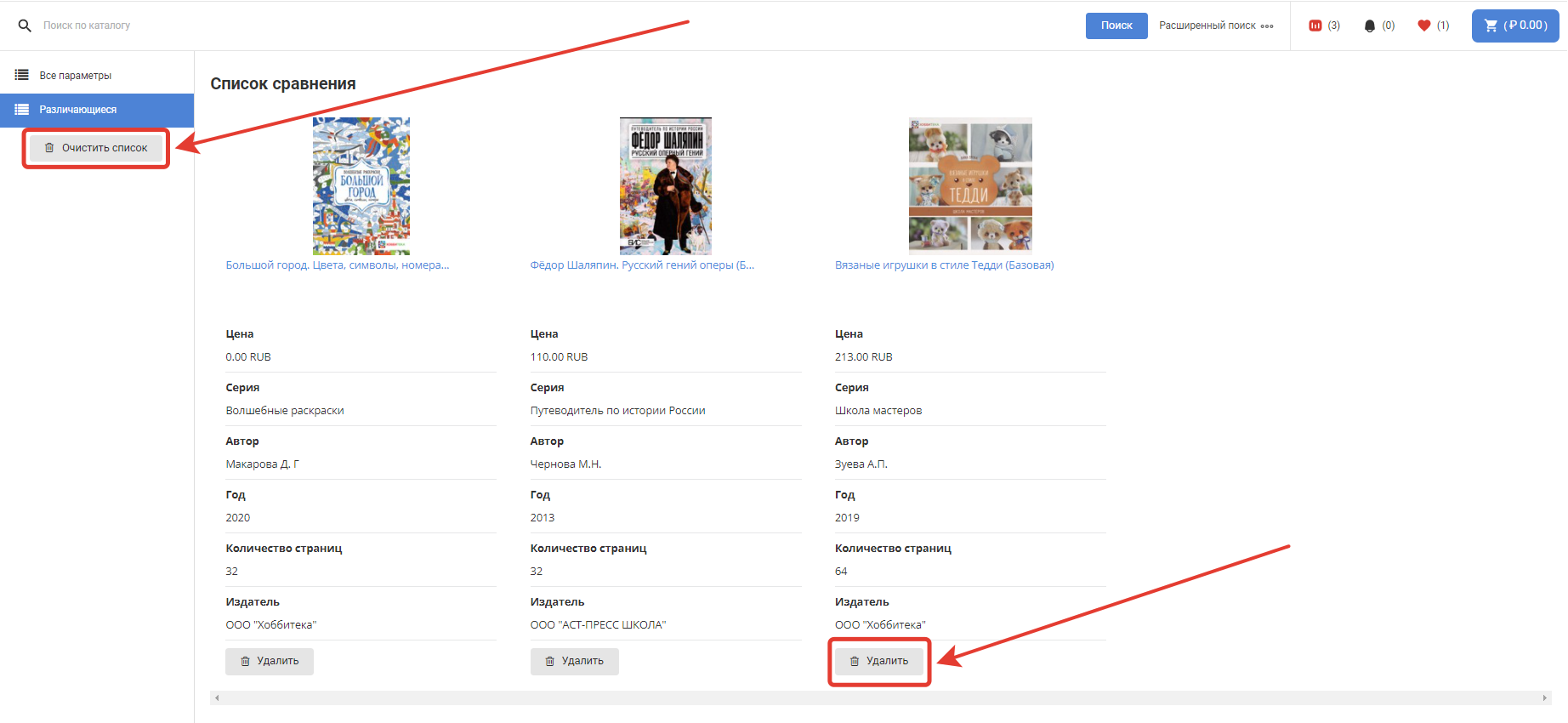Click scrollbar left arrow

(x=217, y=698)
